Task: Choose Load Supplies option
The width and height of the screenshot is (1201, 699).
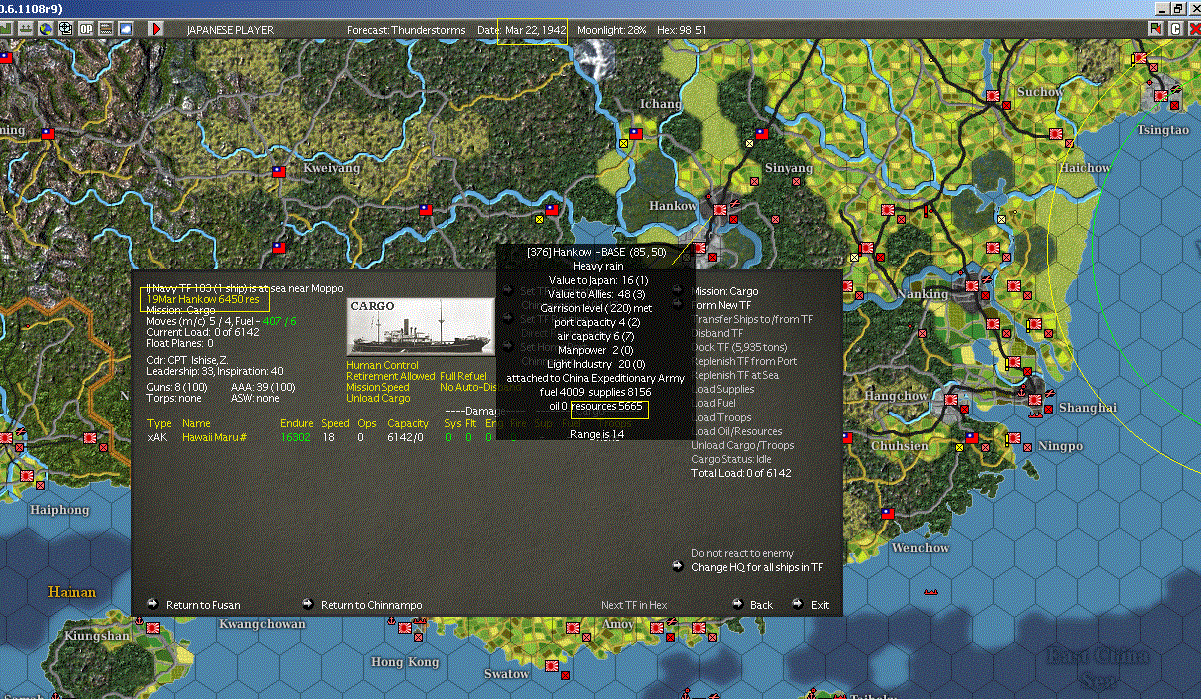Action: 722,389
